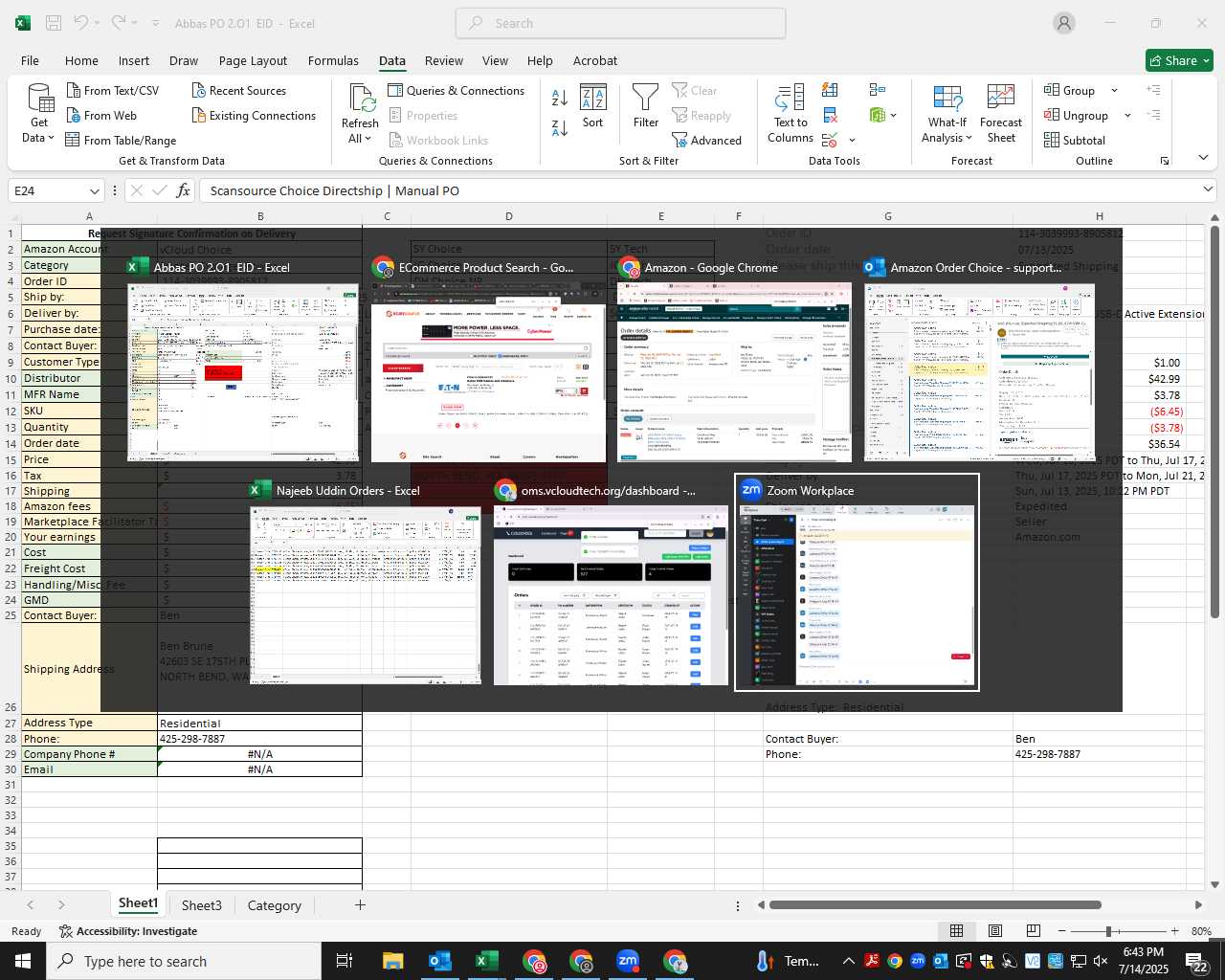Switch to the Home ribbon tab
Screen dimensions: 1225x980
(x=81, y=60)
